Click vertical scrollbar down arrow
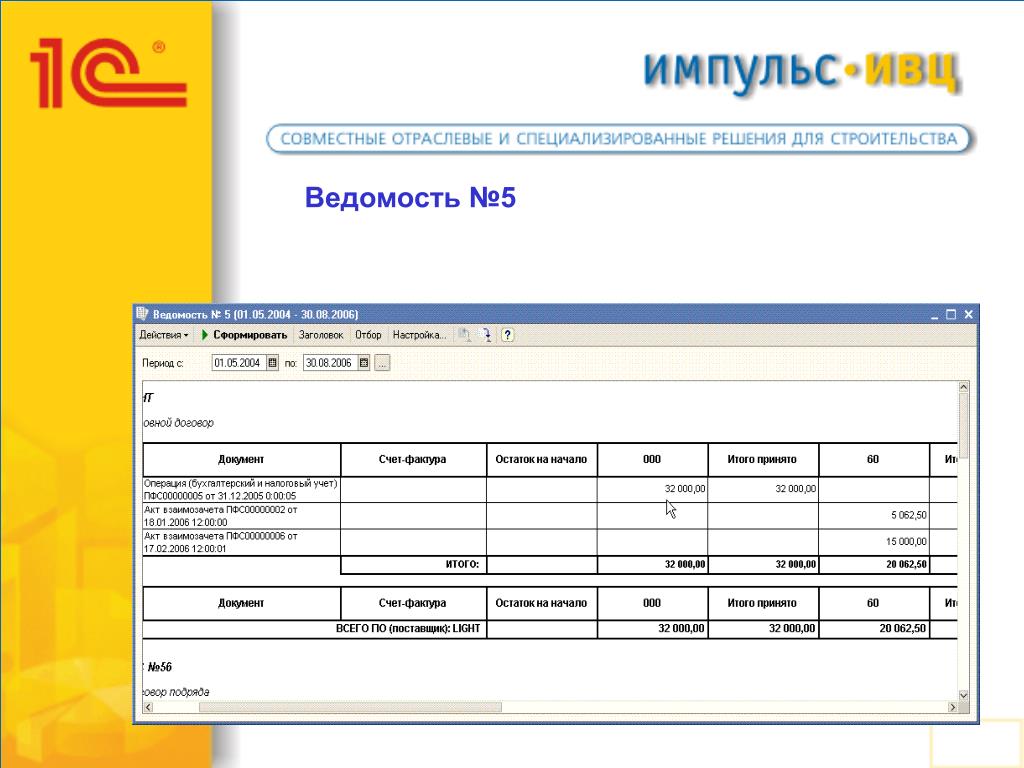1024x768 pixels. [963, 696]
